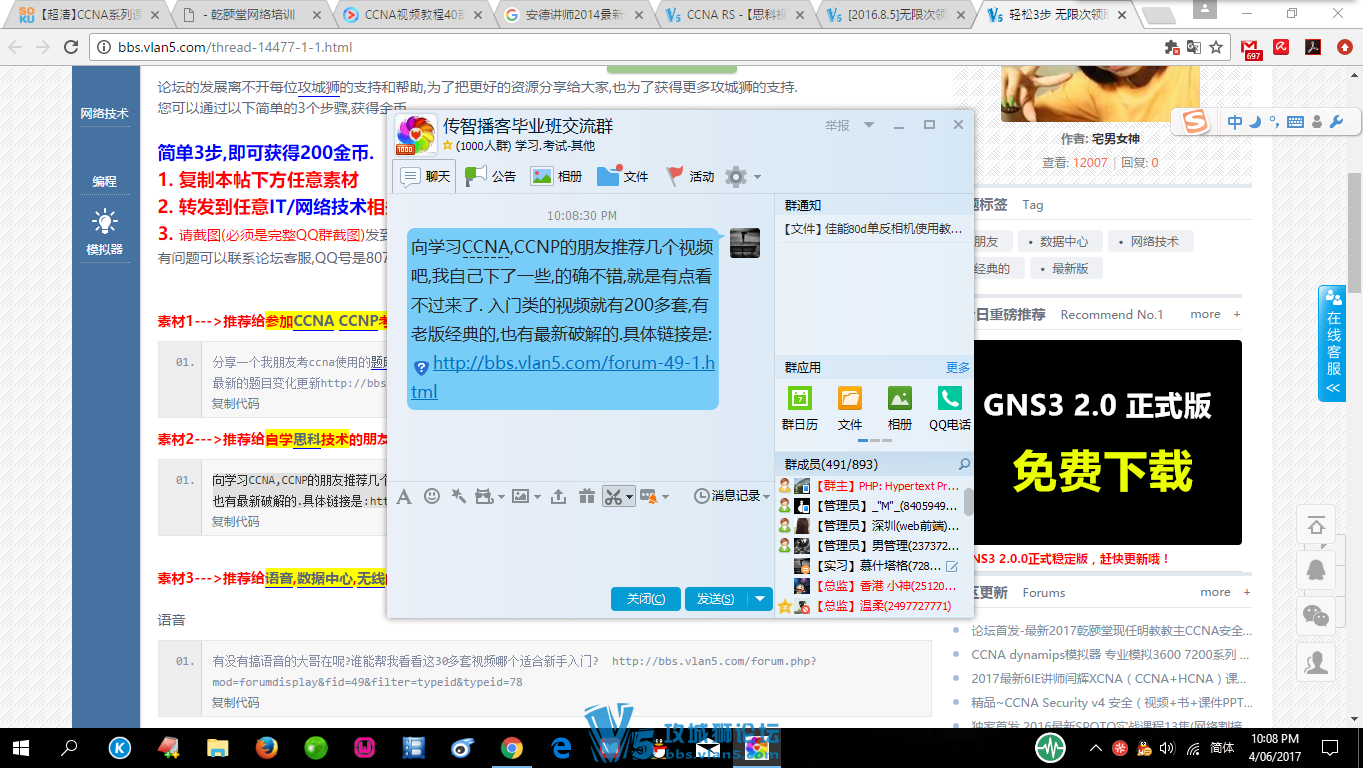Click the magic wand icon in chat toolbar
The height and width of the screenshot is (768, 1363).
click(x=459, y=496)
